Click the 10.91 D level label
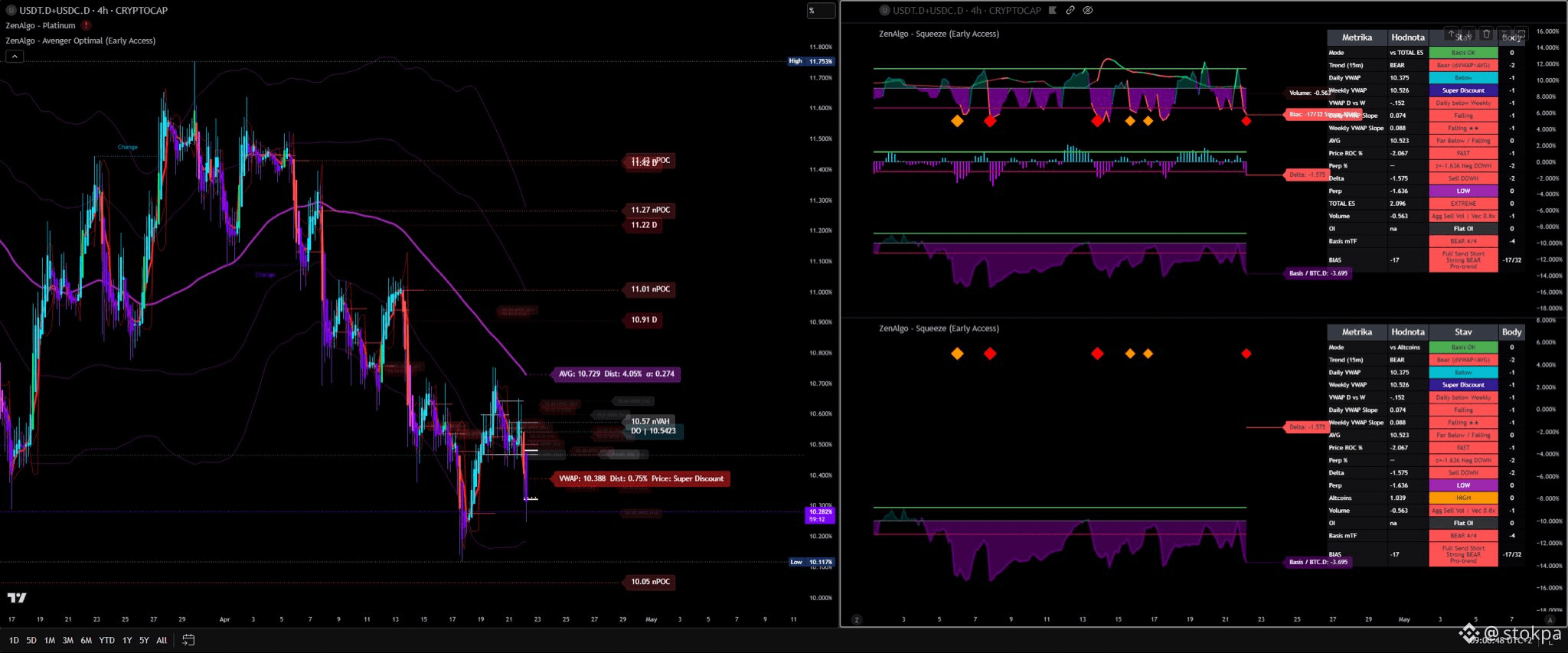1568x653 pixels. [644, 320]
